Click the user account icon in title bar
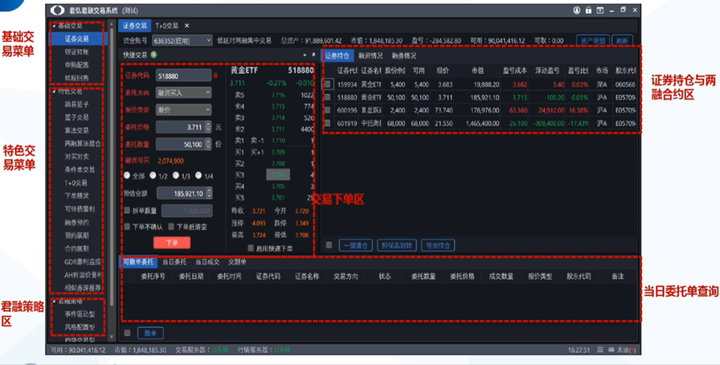Image resolution: width=720 pixels, height=365 pixels. click(577, 10)
